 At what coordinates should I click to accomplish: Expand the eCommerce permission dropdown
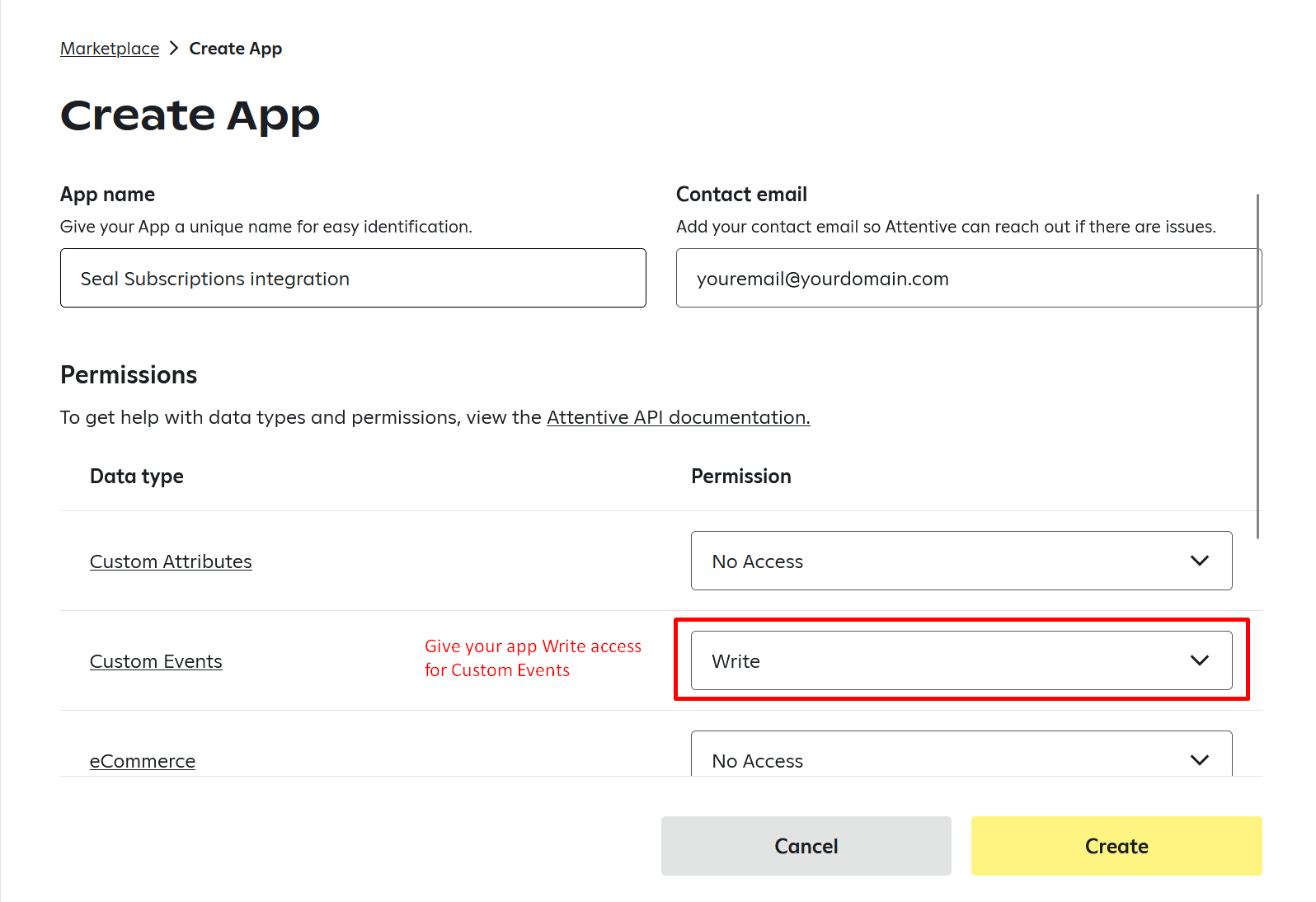961,754
